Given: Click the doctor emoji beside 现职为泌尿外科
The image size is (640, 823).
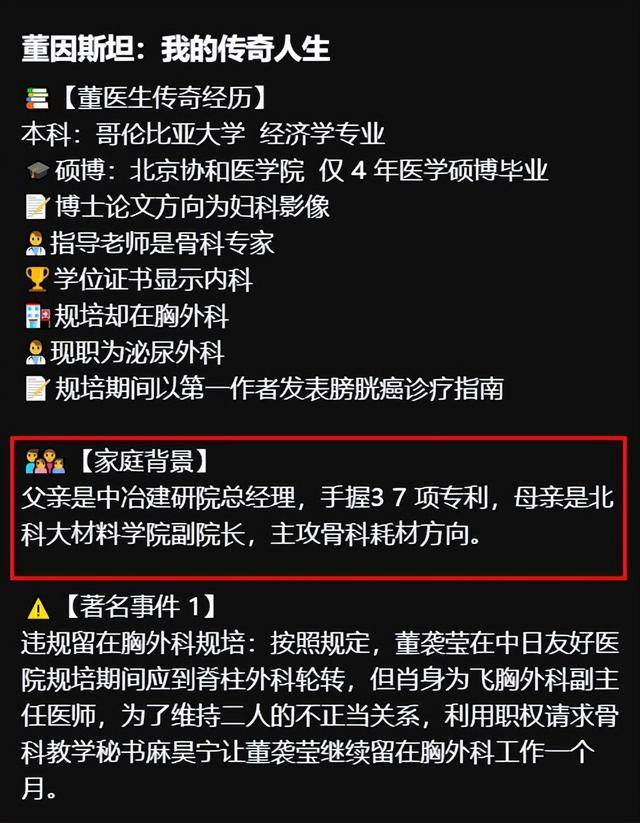Looking at the screenshot, I should [35, 352].
